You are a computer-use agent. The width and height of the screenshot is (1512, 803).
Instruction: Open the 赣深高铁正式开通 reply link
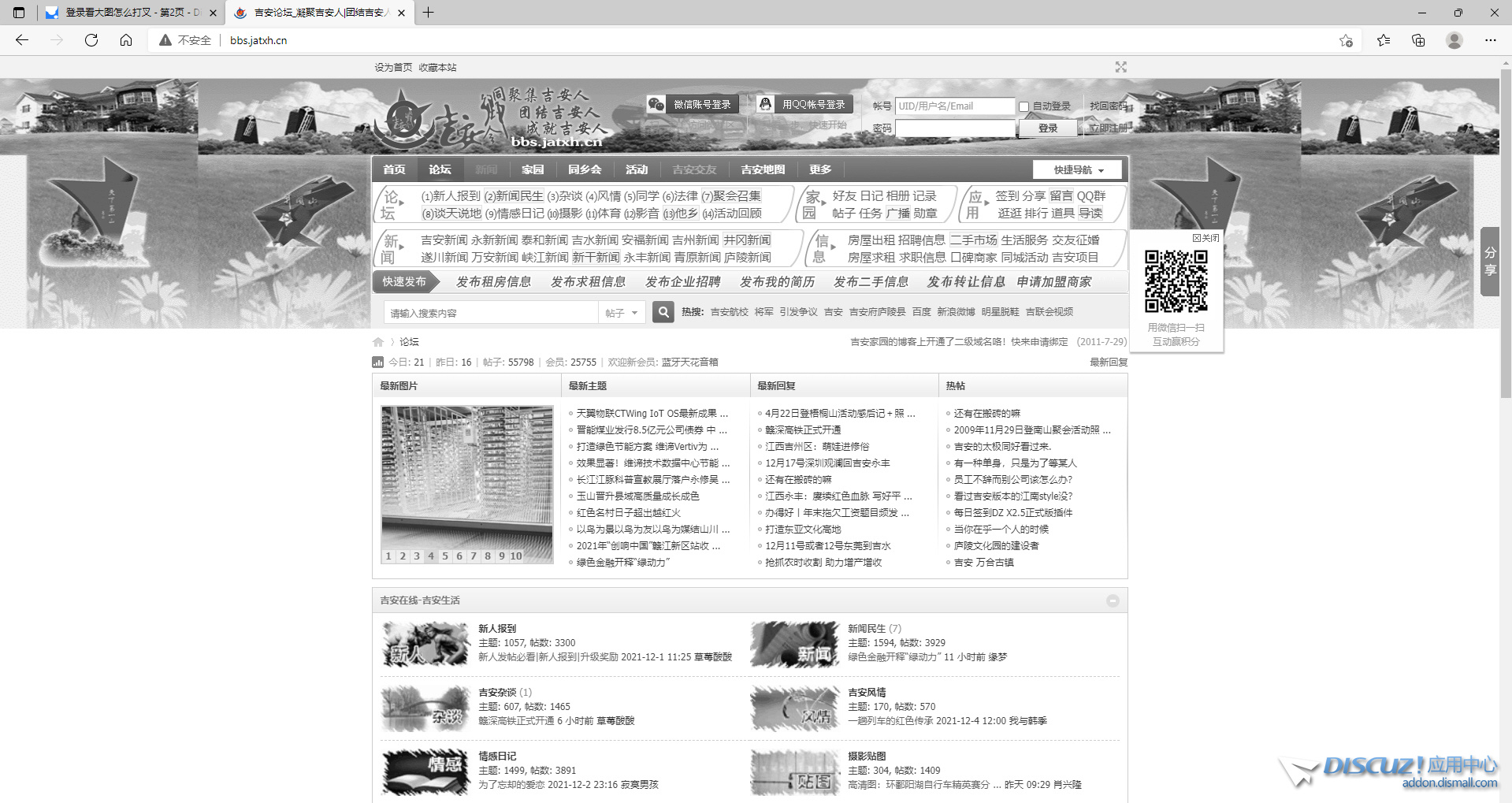[803, 430]
